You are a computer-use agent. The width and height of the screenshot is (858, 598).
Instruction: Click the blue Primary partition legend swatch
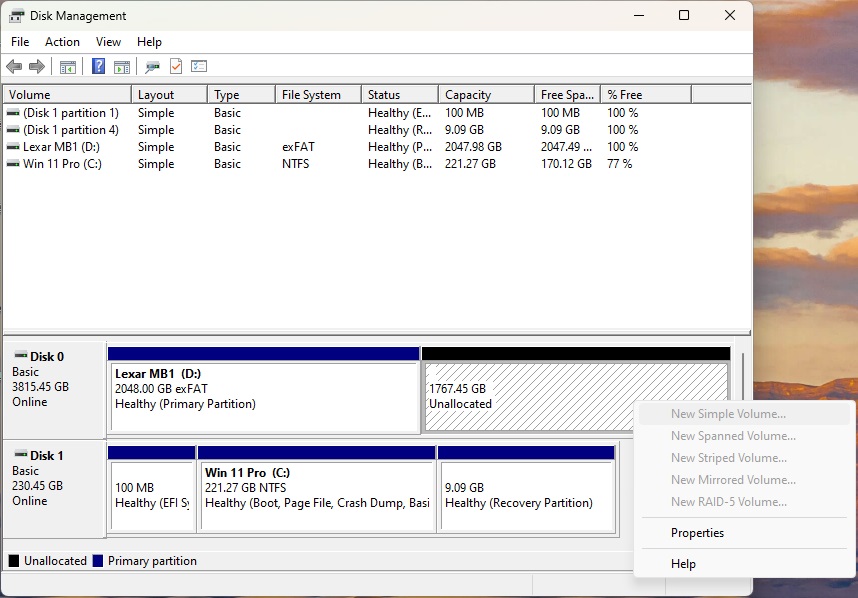(x=98, y=561)
